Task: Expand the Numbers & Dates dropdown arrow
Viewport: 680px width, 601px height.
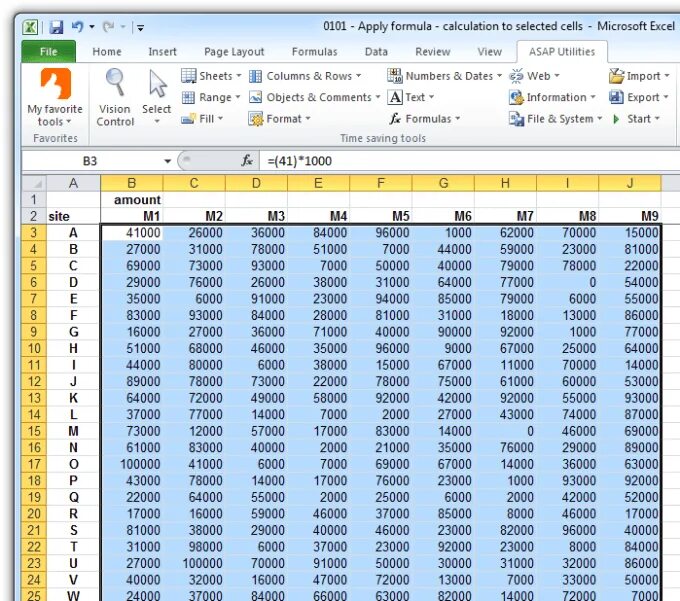Action: point(500,76)
